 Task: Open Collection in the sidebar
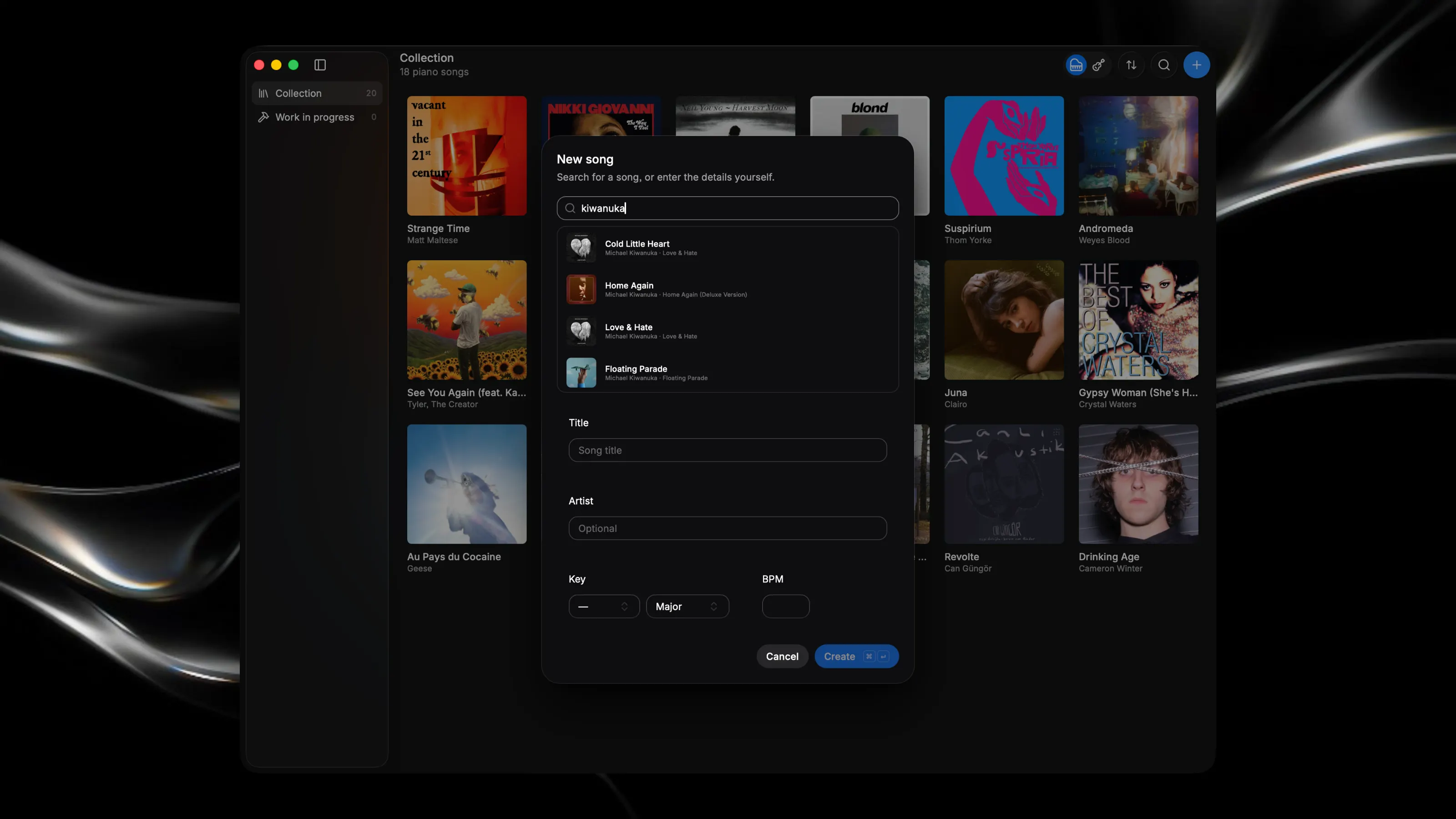[317, 93]
